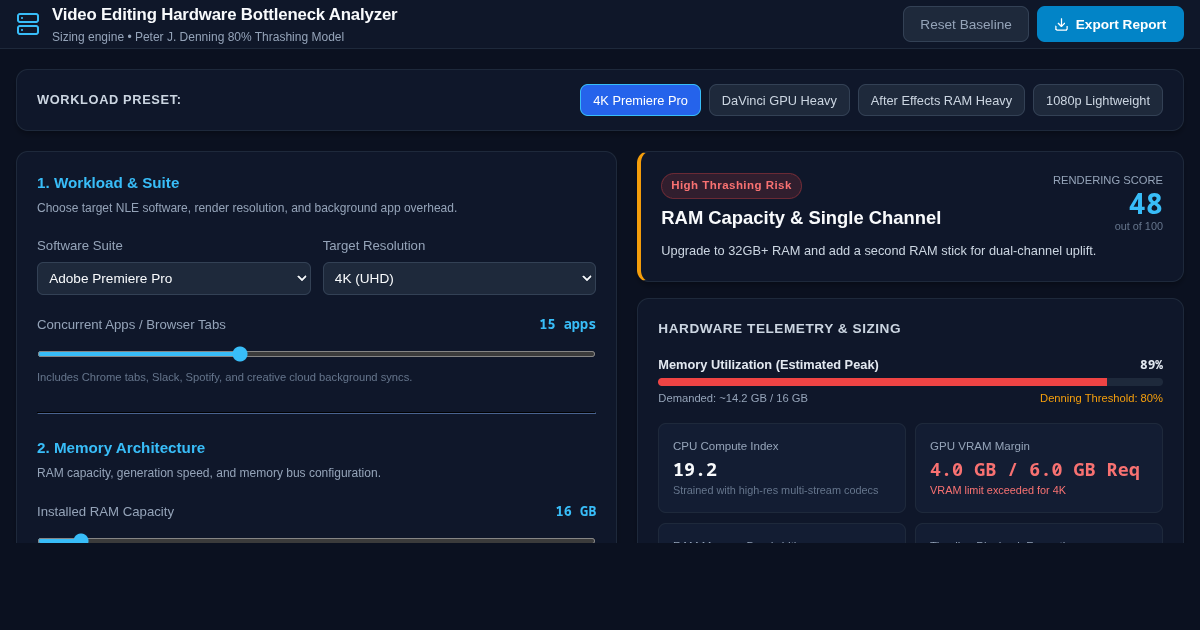Click the download icon in Export Report
1200x630 pixels.
1061,24
